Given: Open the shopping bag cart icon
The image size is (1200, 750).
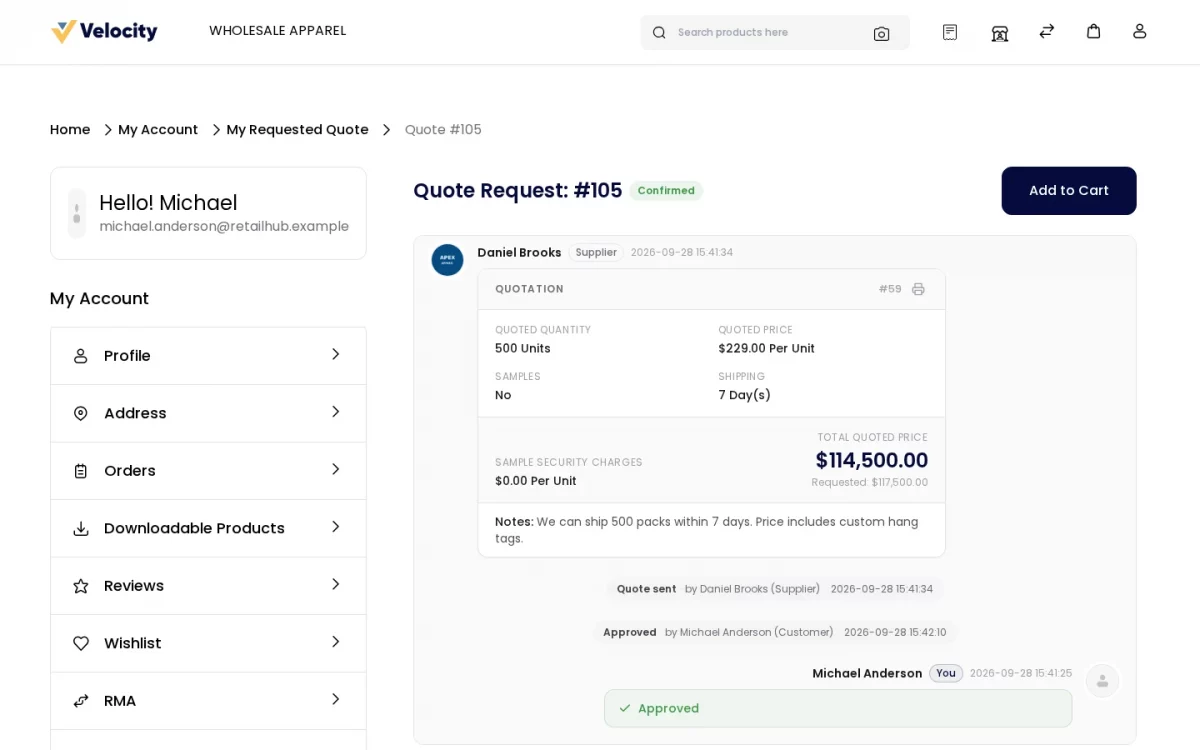Looking at the screenshot, I should click(x=1094, y=31).
